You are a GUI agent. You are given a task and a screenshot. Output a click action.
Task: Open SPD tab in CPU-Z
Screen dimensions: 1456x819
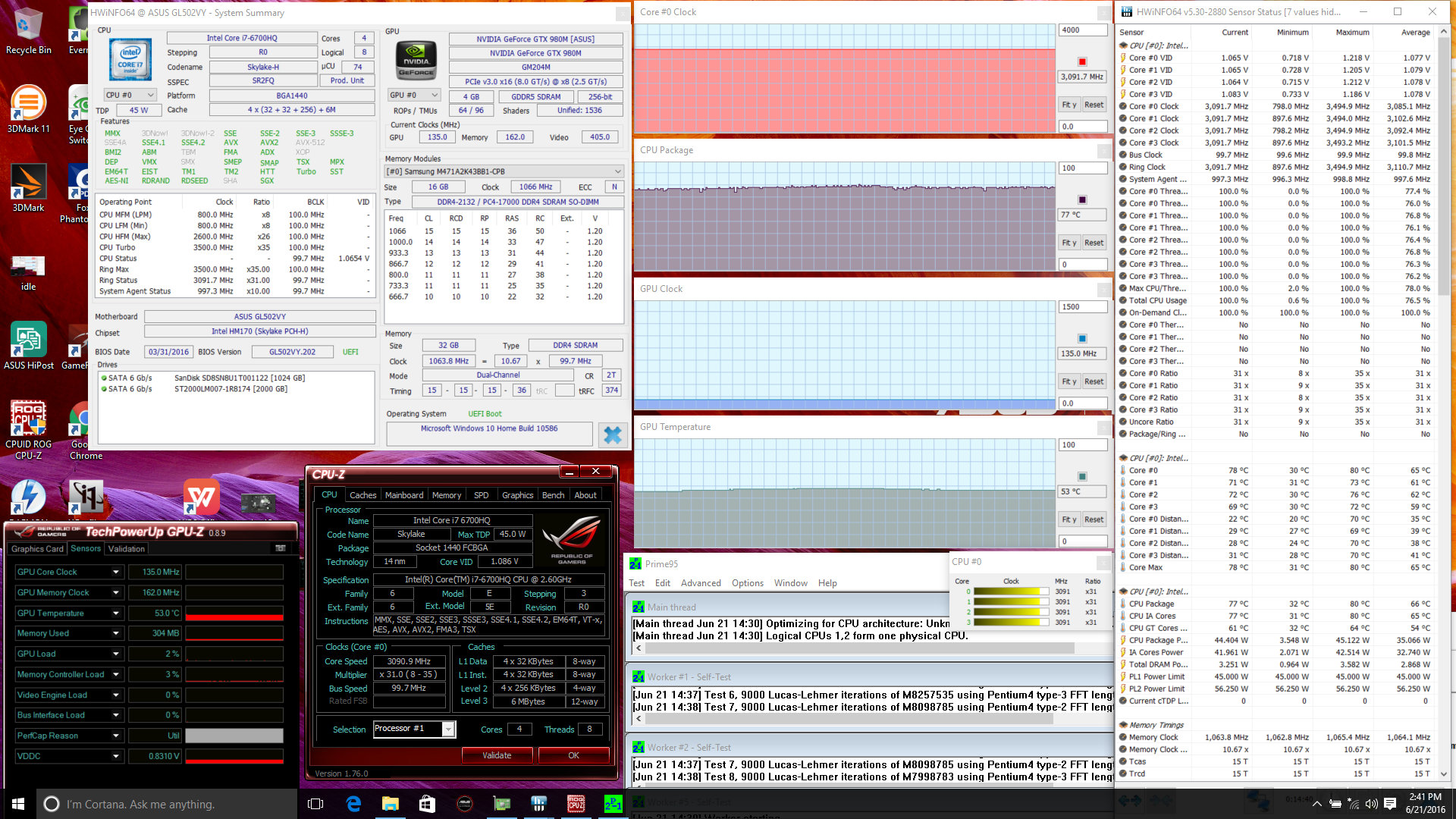pos(481,495)
